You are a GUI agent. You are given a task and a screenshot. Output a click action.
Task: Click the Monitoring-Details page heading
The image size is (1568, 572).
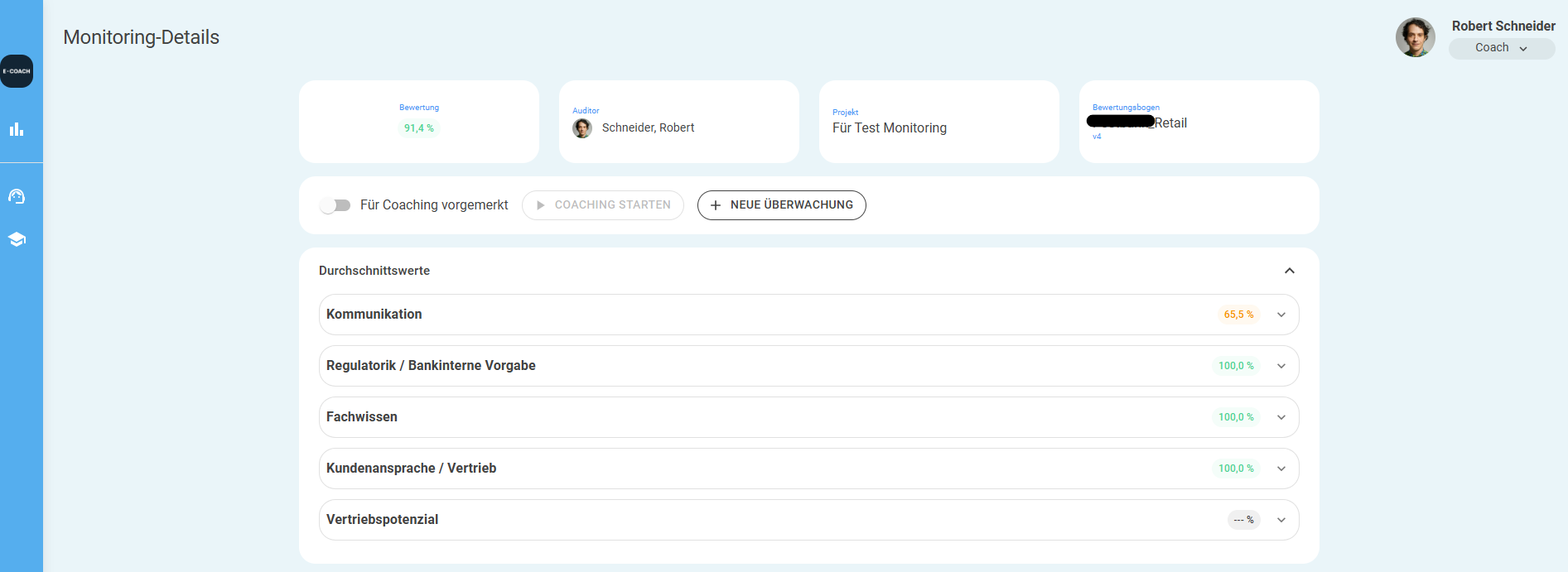click(x=142, y=37)
